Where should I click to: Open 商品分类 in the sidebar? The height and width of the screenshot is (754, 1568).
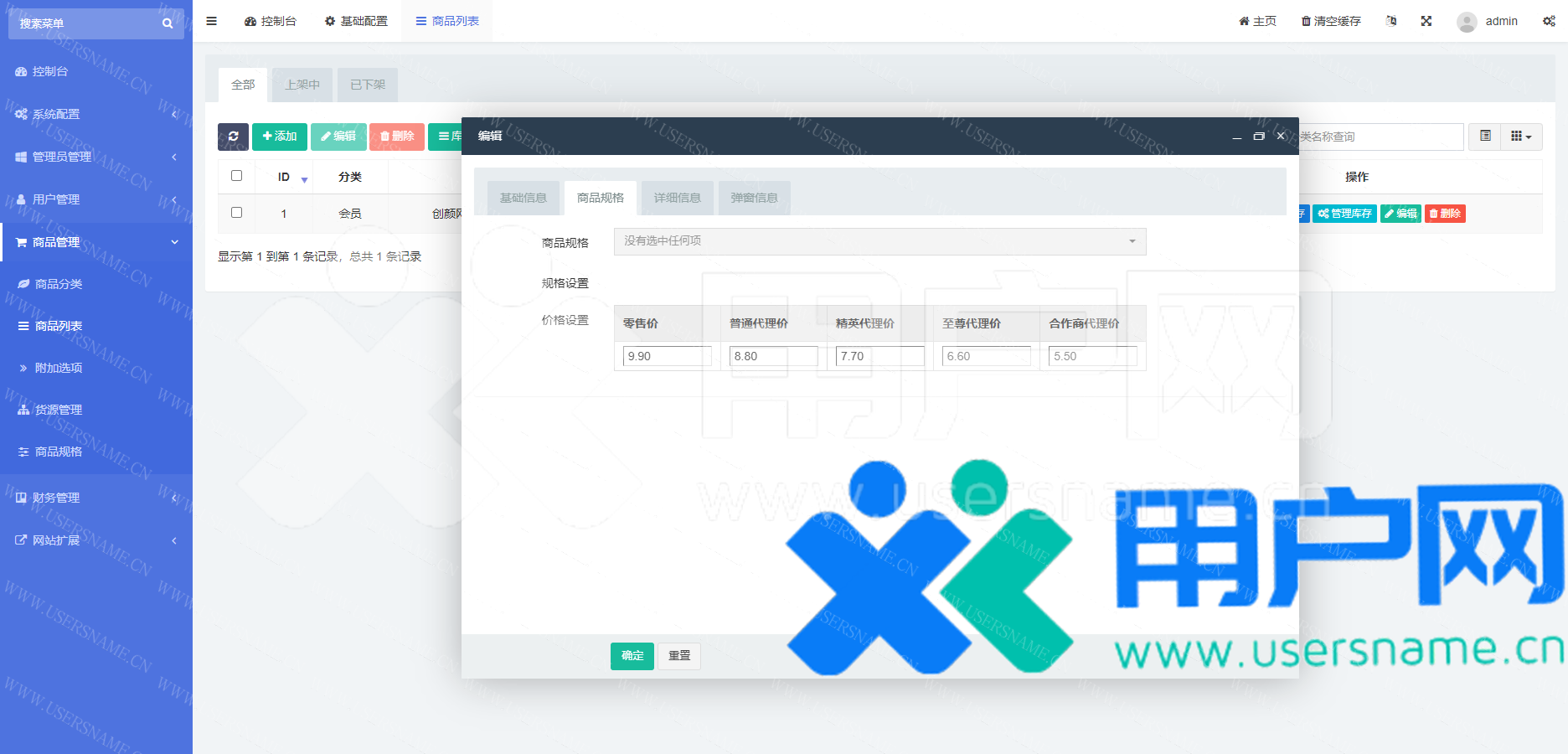tap(59, 284)
